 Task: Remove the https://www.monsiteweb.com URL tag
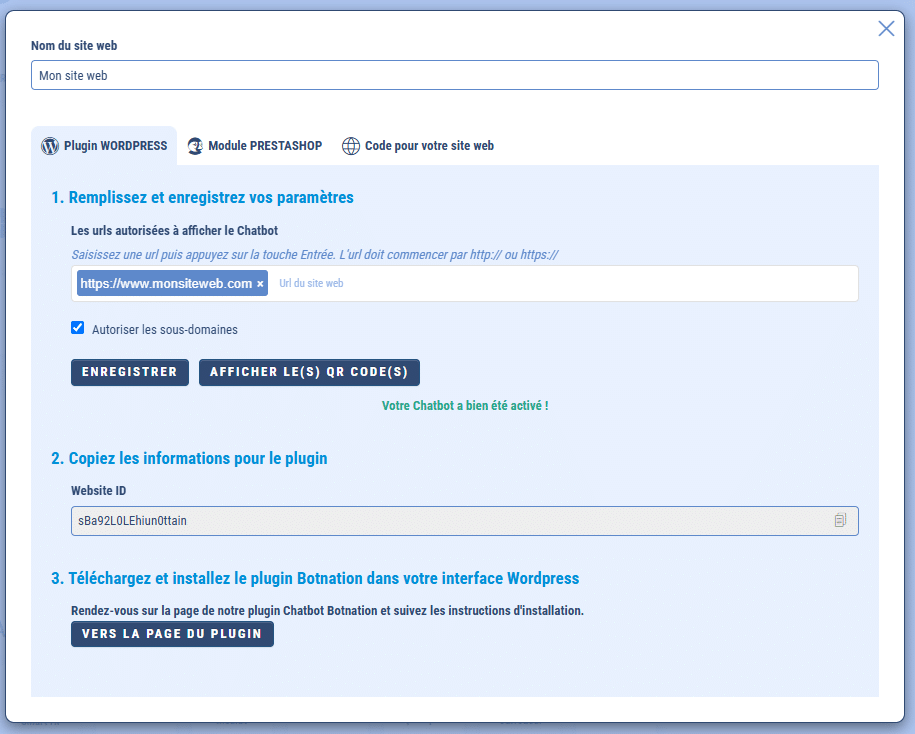pyautogui.click(x=261, y=284)
